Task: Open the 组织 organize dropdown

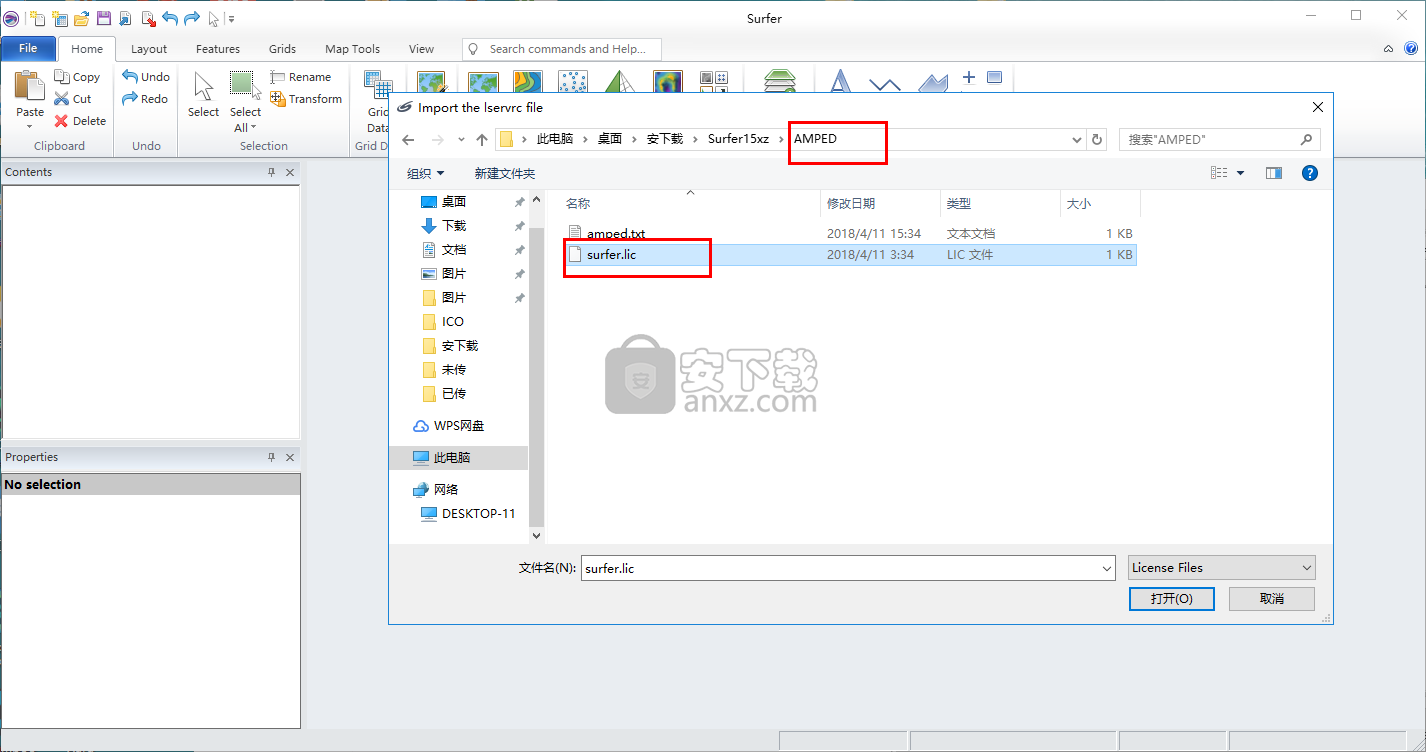Action: coord(426,173)
